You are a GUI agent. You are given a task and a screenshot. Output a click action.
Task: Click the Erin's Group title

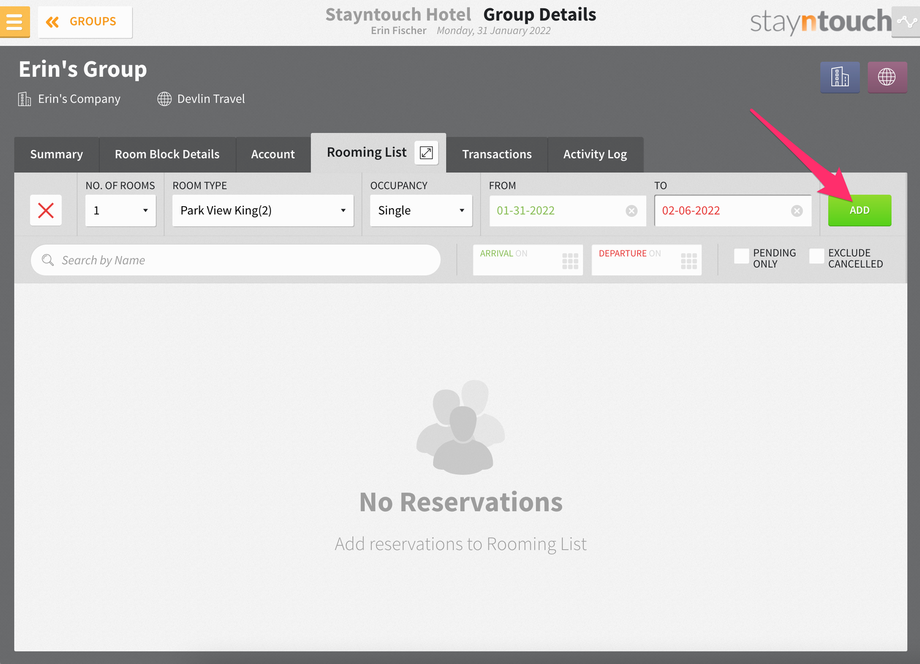point(83,69)
